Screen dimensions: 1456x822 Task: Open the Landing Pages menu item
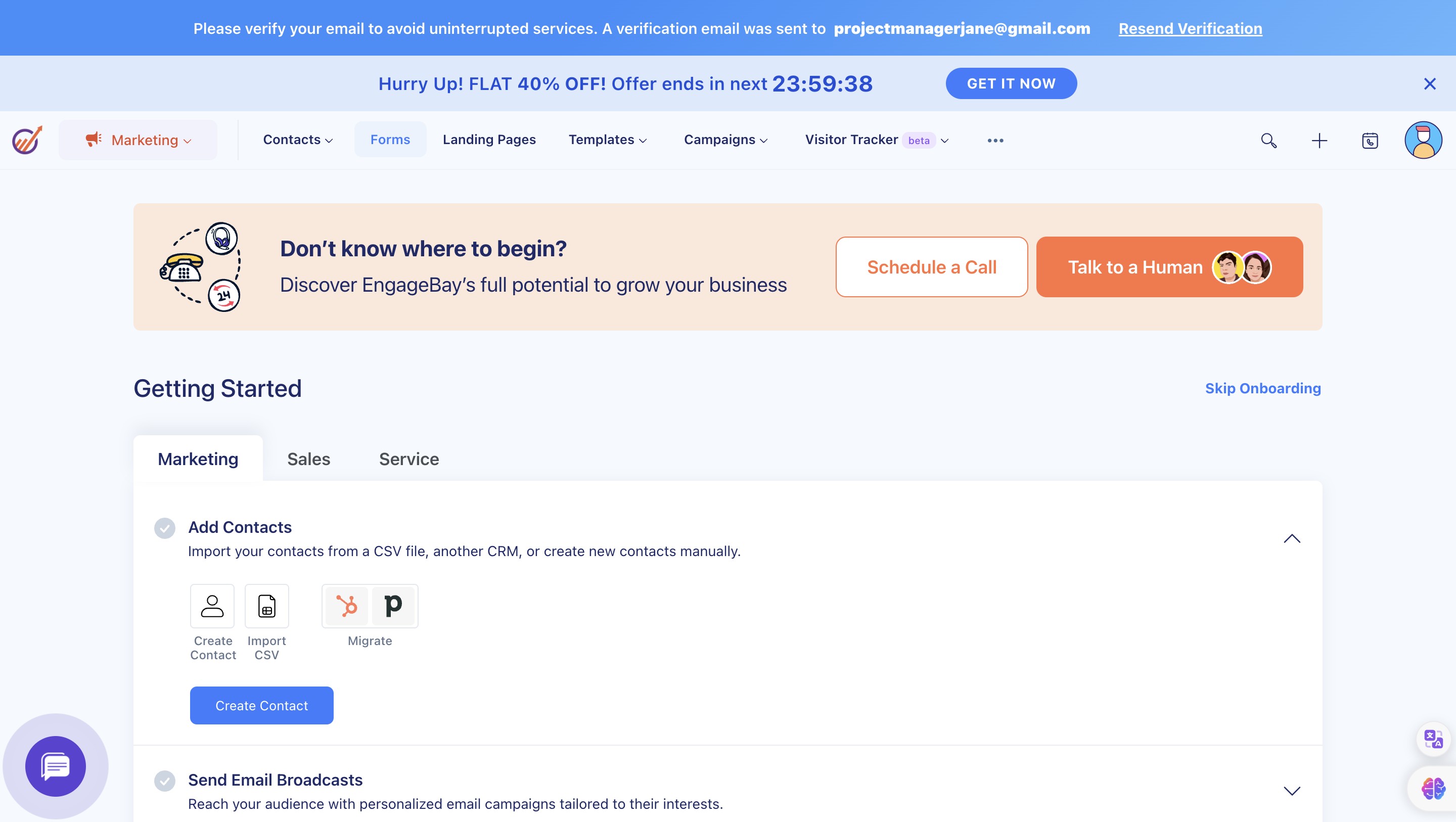point(489,140)
